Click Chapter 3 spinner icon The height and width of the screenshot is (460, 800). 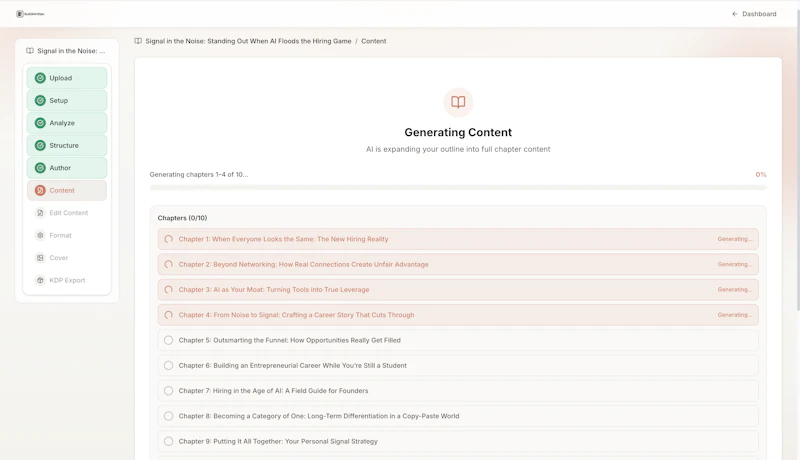[168, 290]
